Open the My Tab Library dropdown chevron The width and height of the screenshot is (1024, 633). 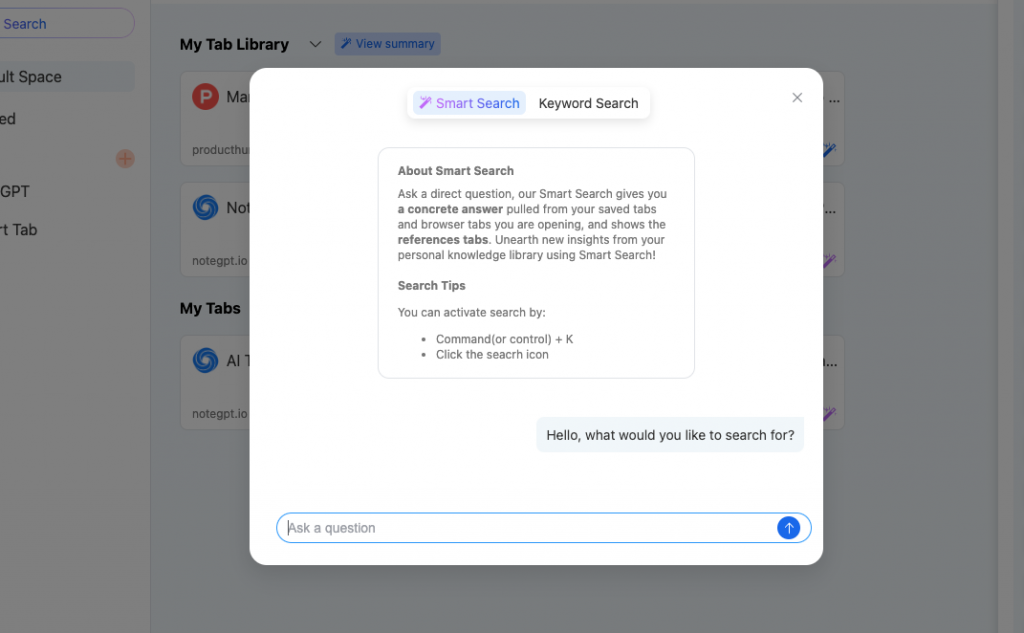(x=315, y=44)
